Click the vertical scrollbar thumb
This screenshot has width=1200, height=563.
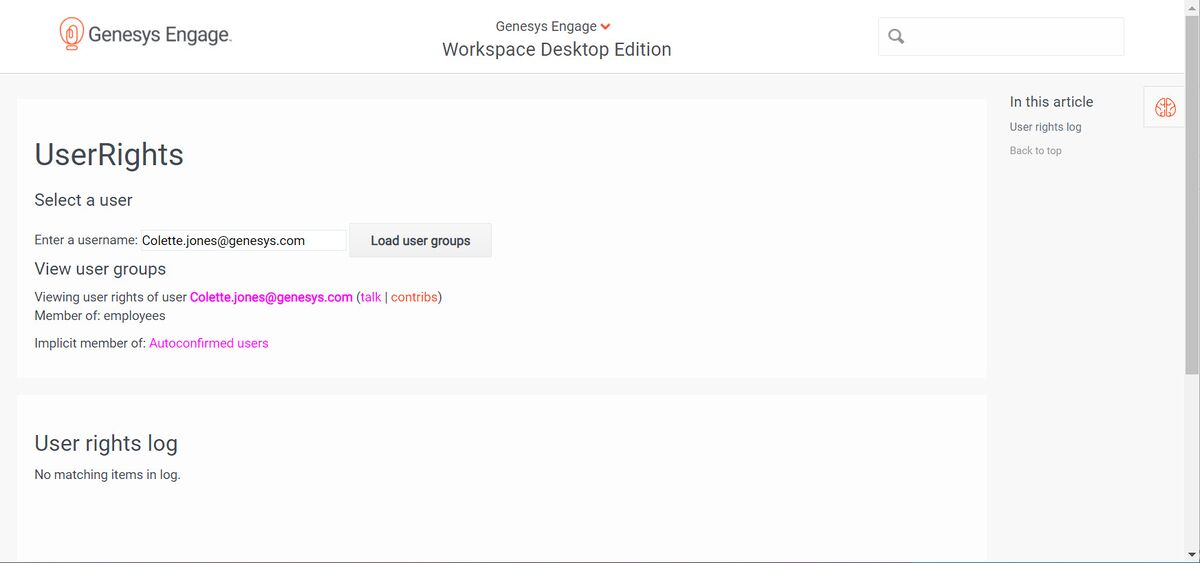point(1192,195)
